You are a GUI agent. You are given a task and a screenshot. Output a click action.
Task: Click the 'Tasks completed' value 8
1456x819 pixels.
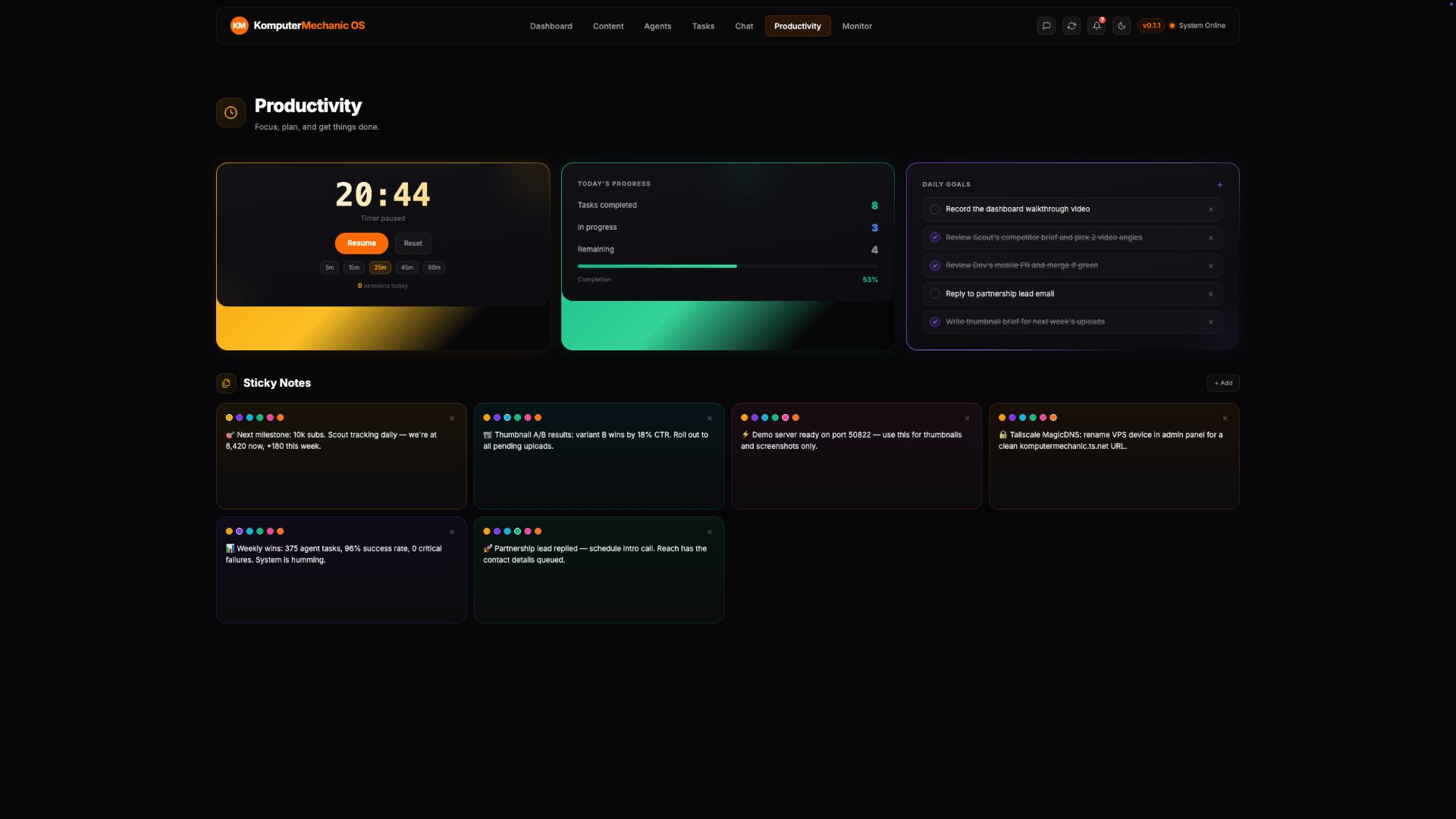[x=874, y=206]
